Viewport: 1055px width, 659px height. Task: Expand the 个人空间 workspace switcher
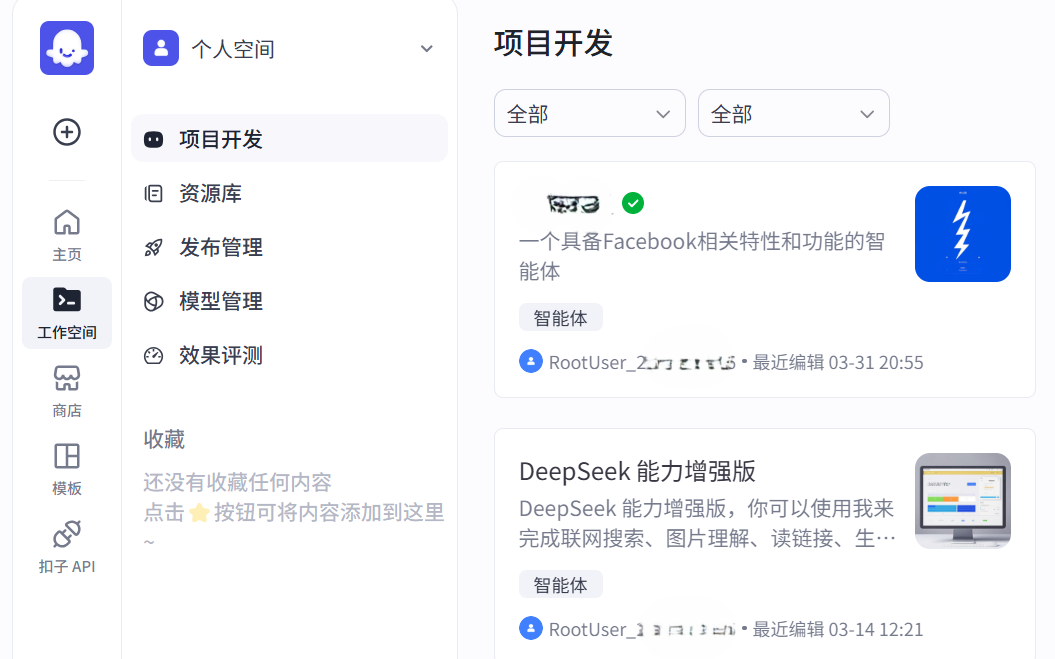(x=289, y=47)
